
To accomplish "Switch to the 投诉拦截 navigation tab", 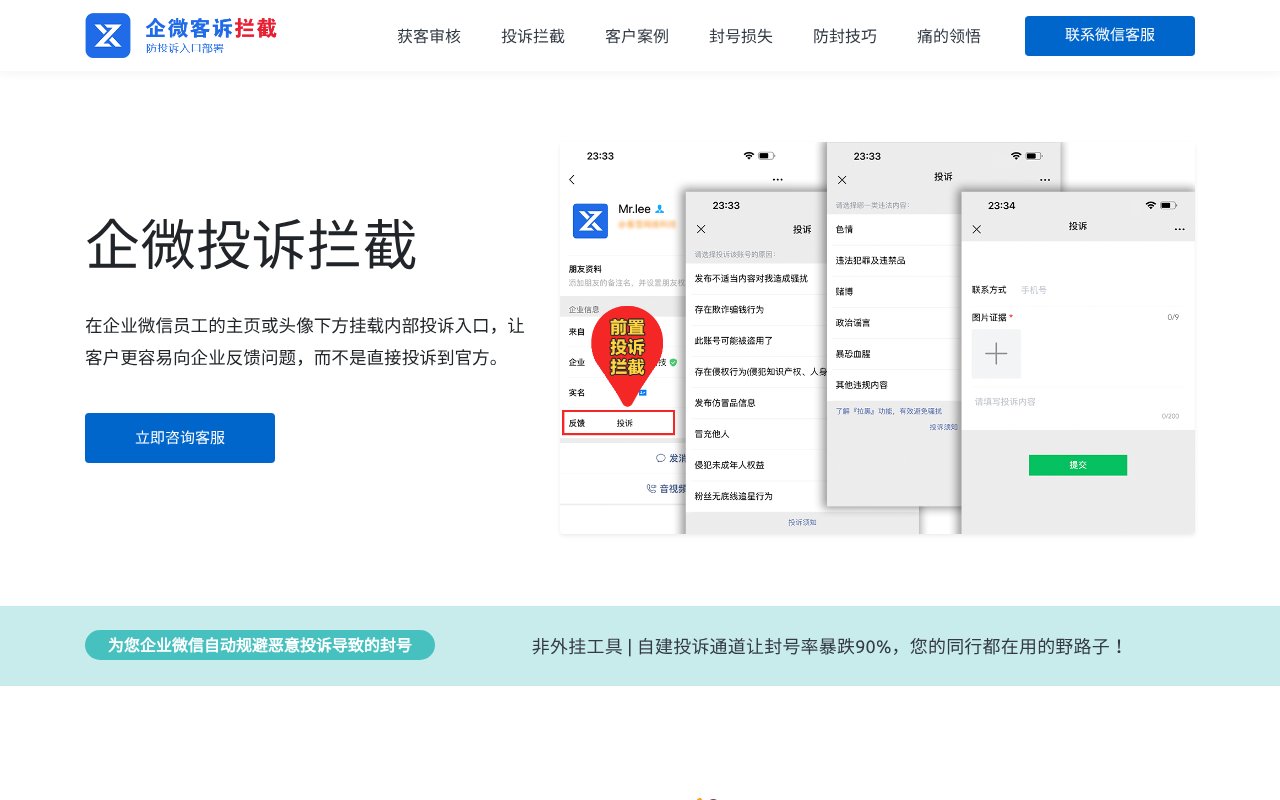I will click(x=532, y=36).
